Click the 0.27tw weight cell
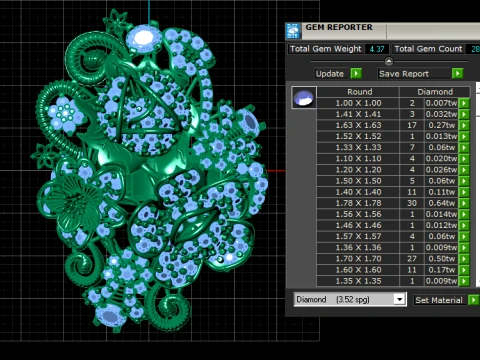The width and height of the screenshot is (480, 360). 441,125
